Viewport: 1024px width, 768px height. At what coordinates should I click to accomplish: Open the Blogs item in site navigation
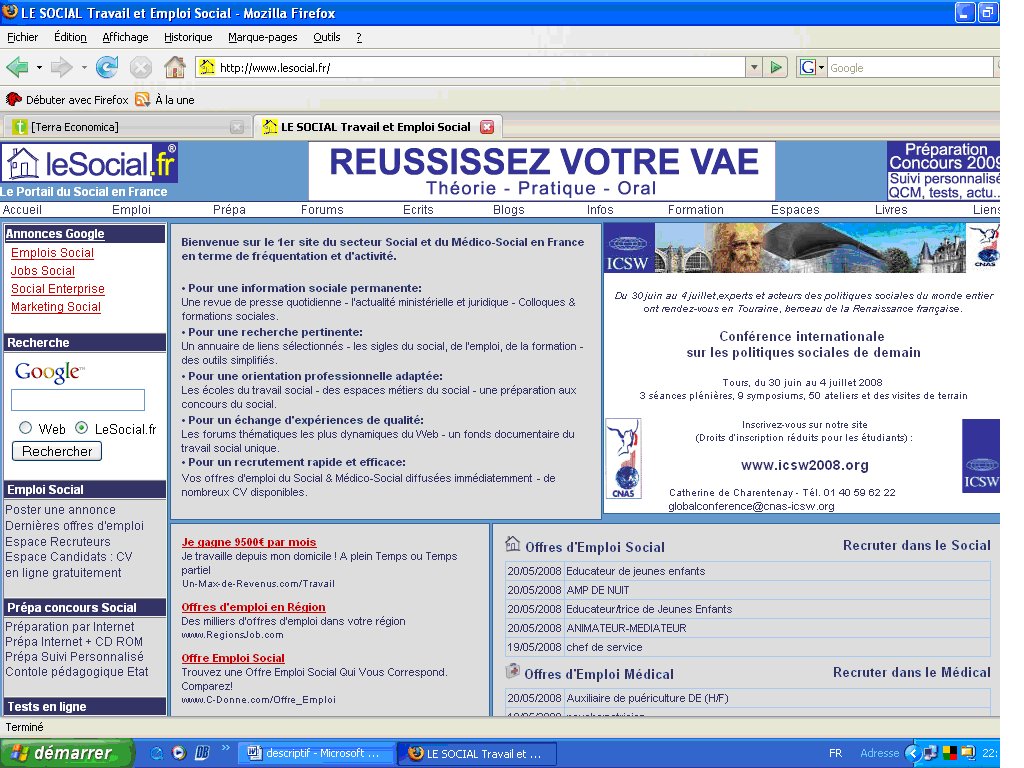click(x=509, y=210)
